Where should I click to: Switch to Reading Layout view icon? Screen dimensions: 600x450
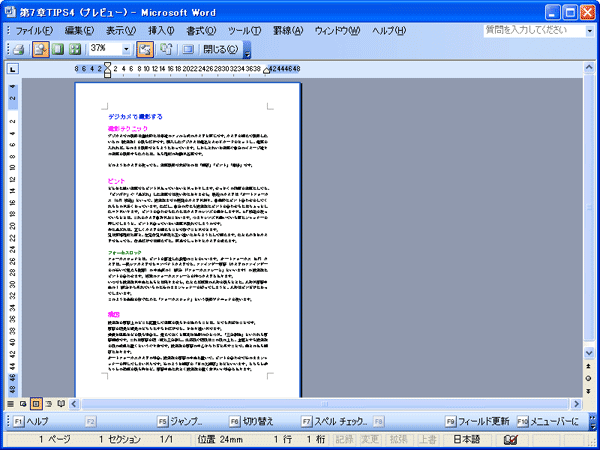[61, 404]
